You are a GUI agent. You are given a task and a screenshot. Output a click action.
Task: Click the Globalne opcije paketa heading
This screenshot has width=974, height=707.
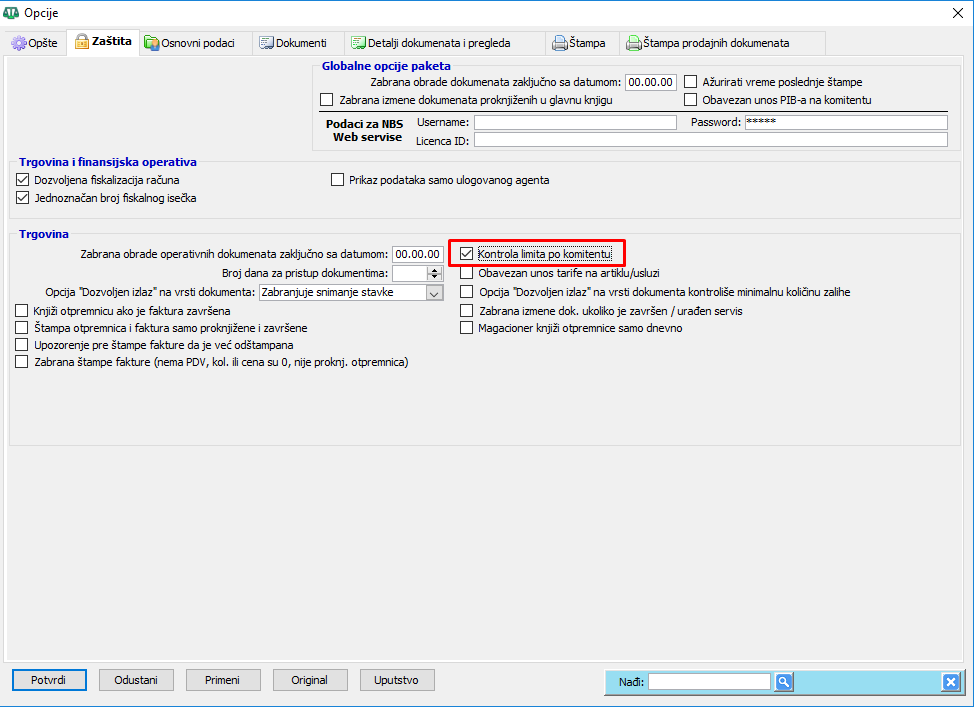pos(386,66)
